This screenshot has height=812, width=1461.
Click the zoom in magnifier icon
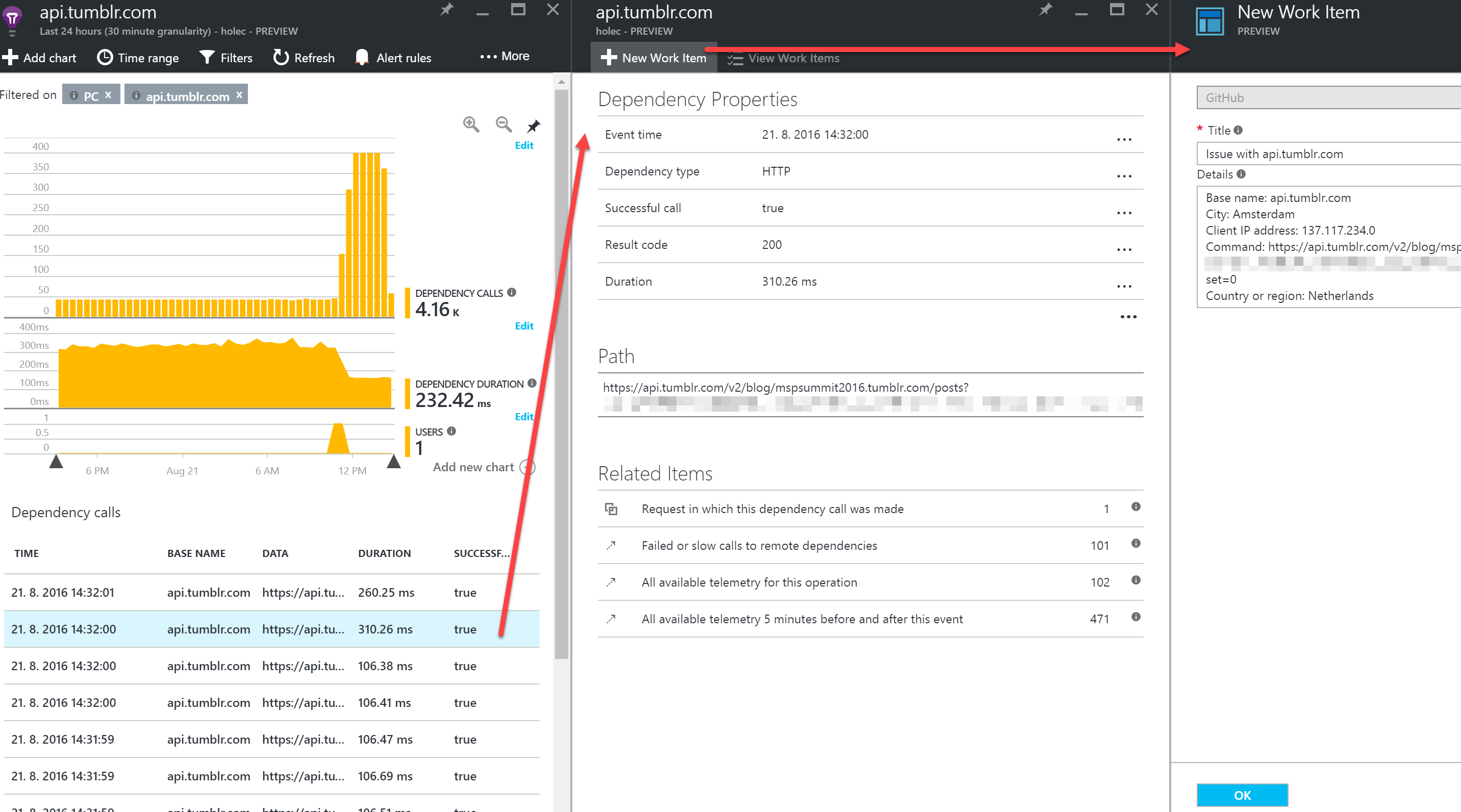pyautogui.click(x=471, y=124)
